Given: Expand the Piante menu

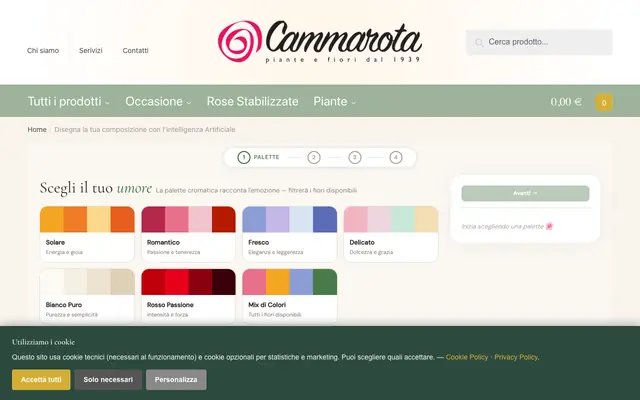Looking at the screenshot, I should [334, 101].
